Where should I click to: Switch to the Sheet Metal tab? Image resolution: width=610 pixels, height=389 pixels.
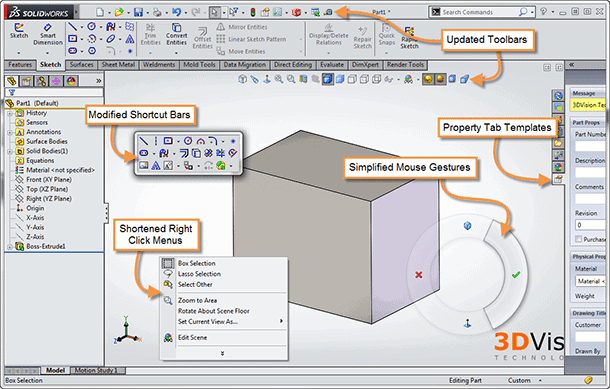[x=118, y=65]
